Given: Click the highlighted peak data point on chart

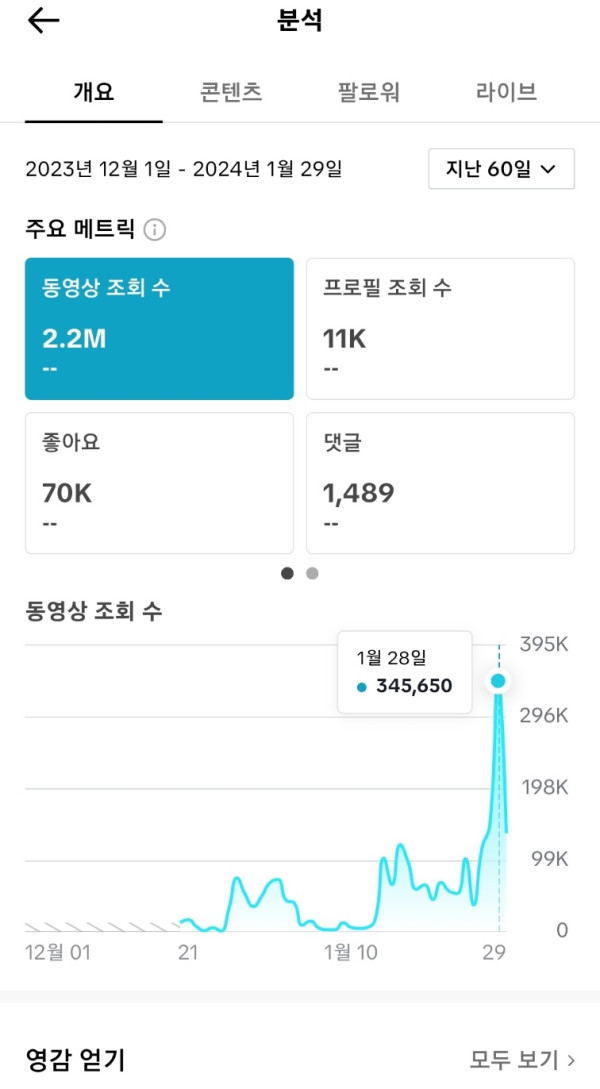Looking at the screenshot, I should pyautogui.click(x=498, y=681).
